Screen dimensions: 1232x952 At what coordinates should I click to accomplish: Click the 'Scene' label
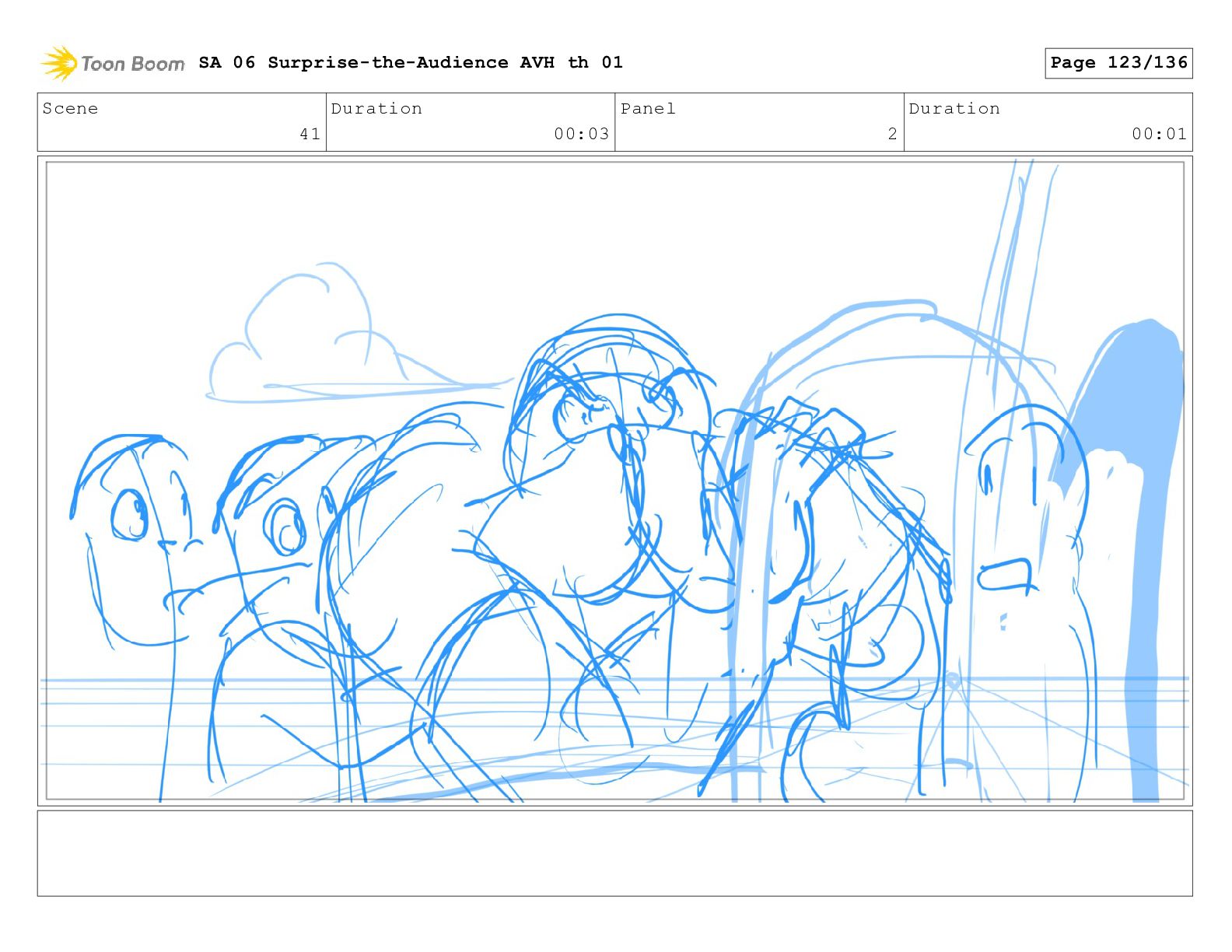pos(70,108)
